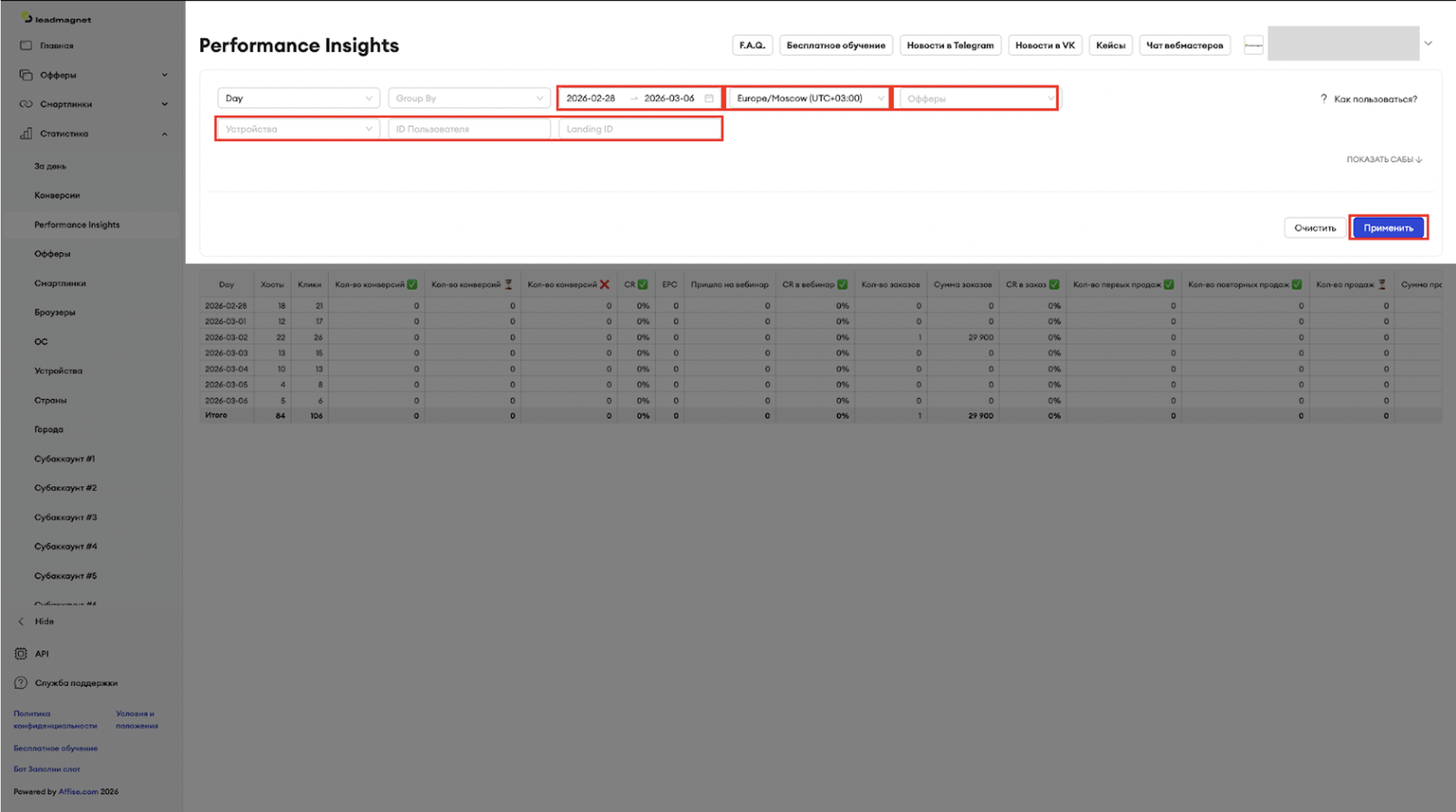This screenshot has width=1456, height=812.
Task: Open Города statistics page
Action: 48,429
